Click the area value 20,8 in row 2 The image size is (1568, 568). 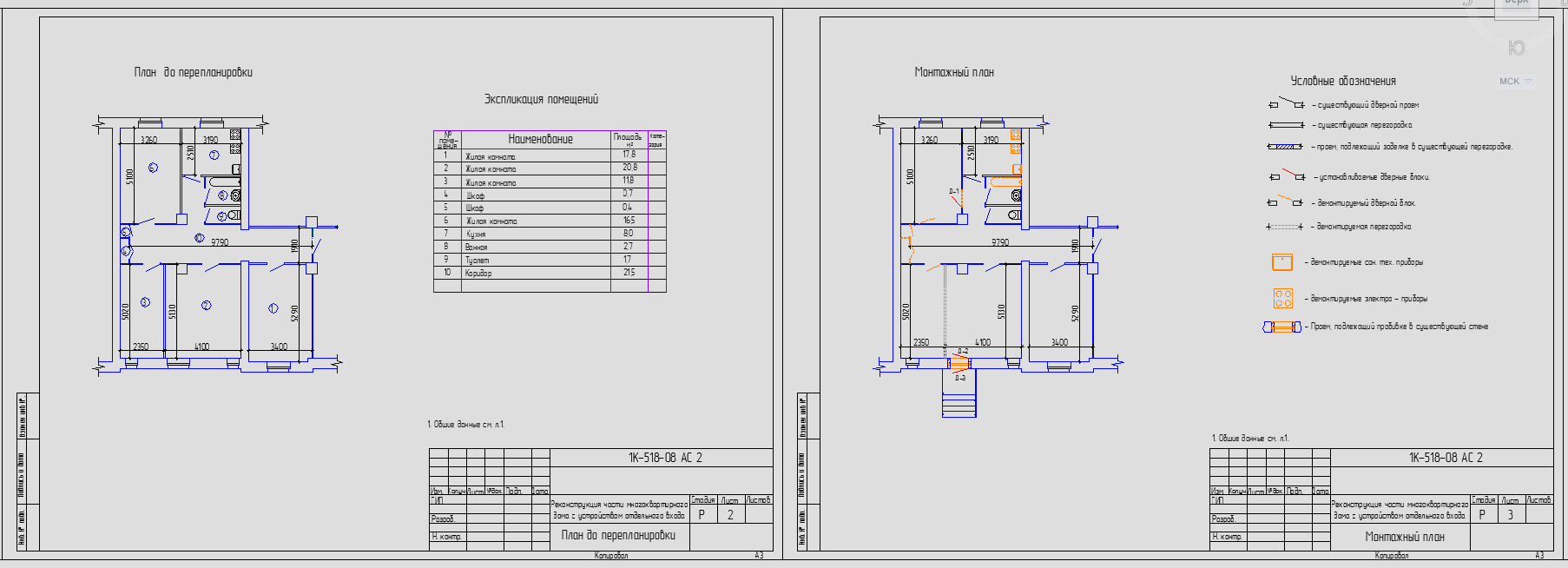pos(629,168)
